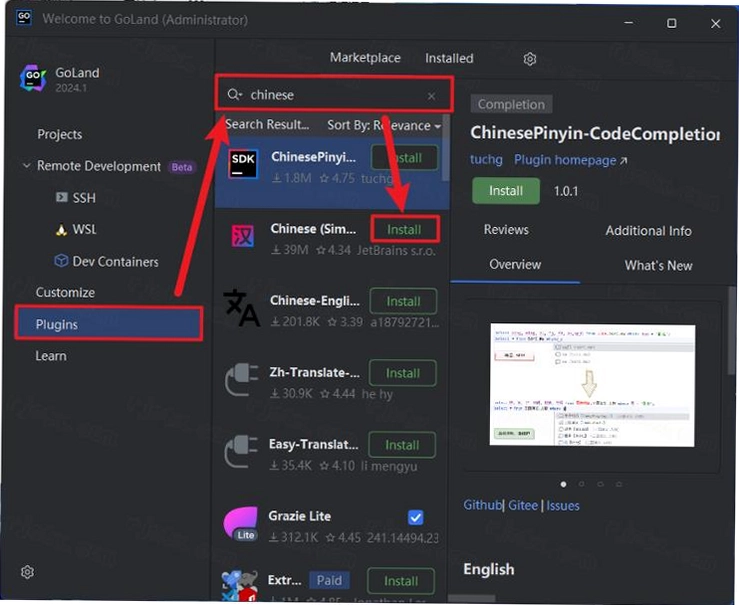Open the Plugin homepage link

[x=570, y=161]
